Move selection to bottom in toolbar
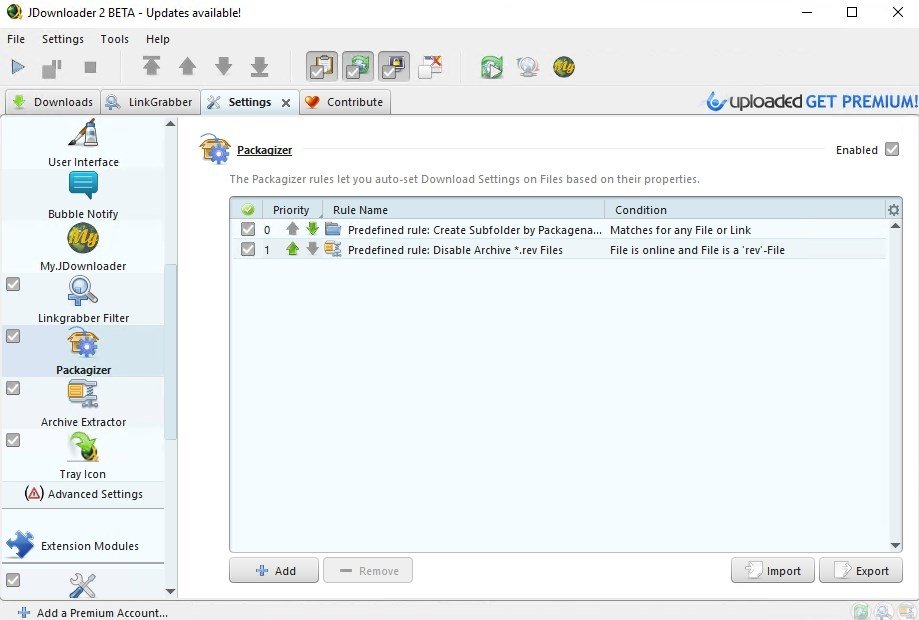Image resolution: width=919 pixels, height=620 pixels. click(x=260, y=66)
